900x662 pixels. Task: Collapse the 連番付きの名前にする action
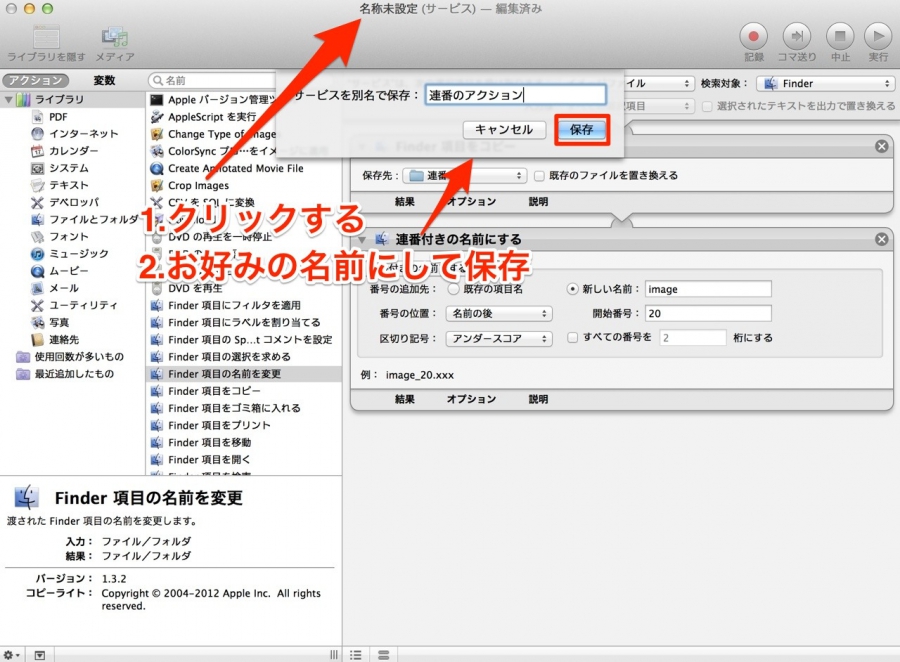(362, 239)
